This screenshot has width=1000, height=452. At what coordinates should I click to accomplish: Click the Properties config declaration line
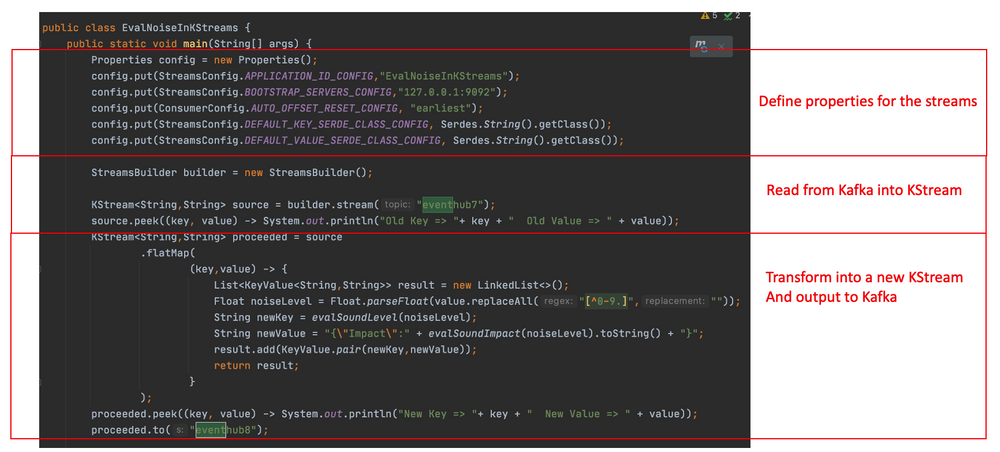[x=204, y=61]
